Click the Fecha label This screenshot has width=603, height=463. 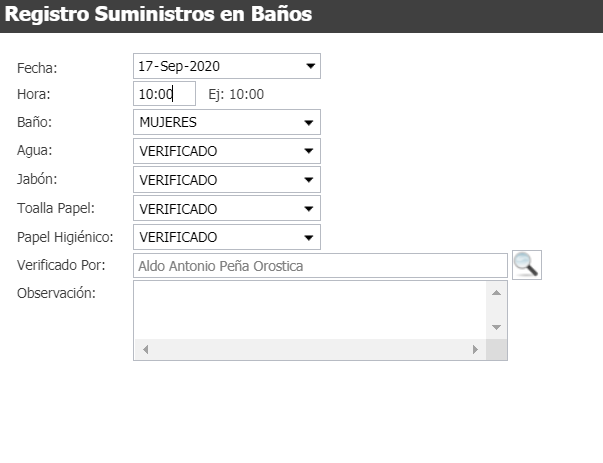click(37, 68)
